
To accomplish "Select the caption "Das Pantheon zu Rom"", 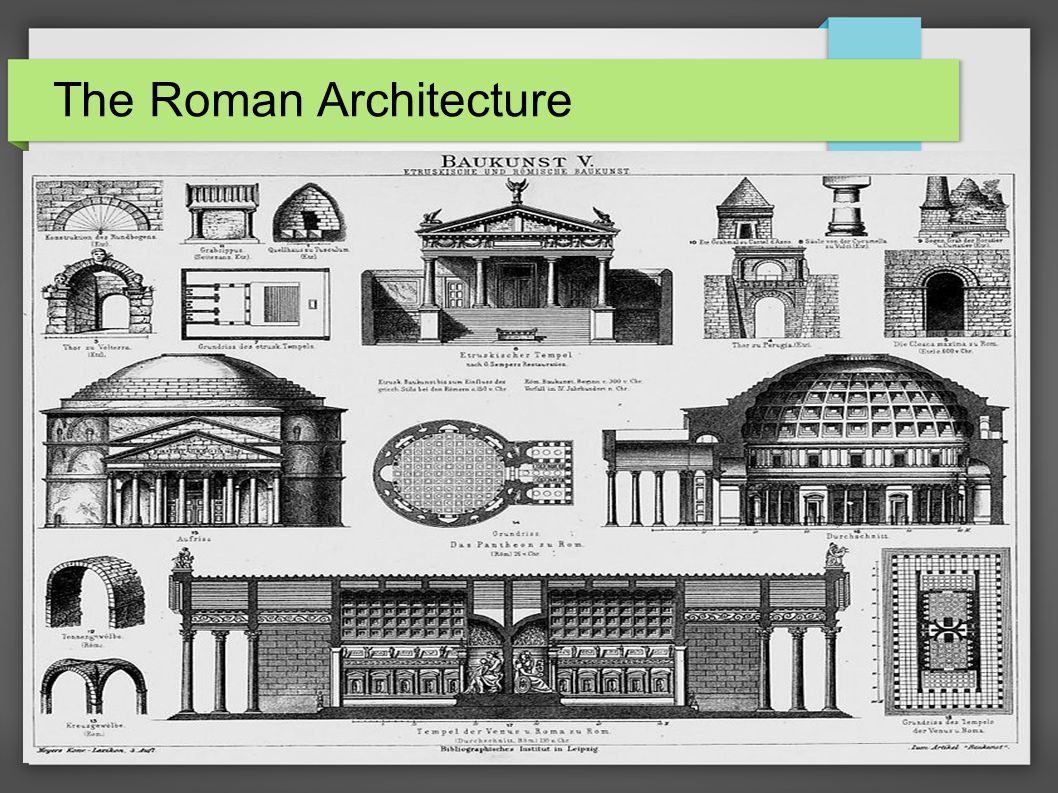I will click(517, 544).
